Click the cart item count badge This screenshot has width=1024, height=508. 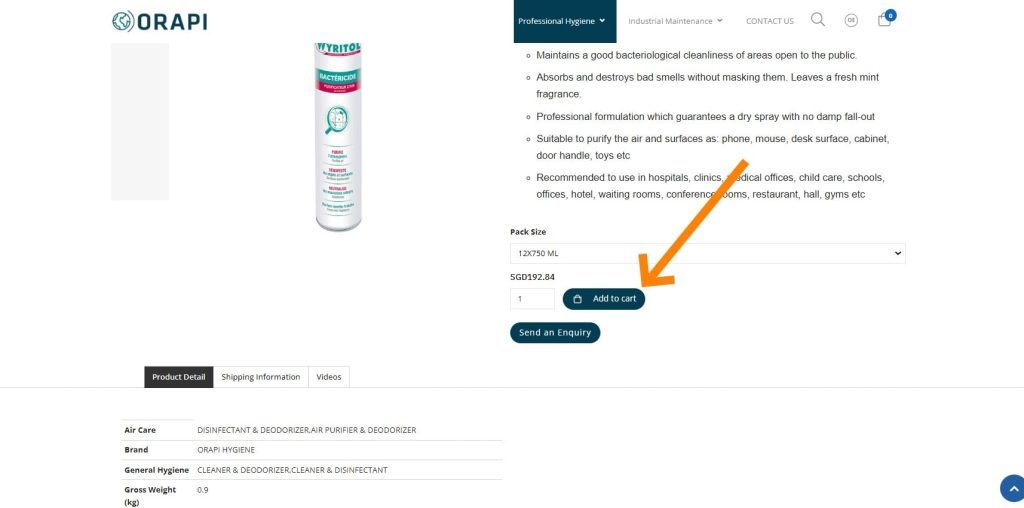point(891,15)
